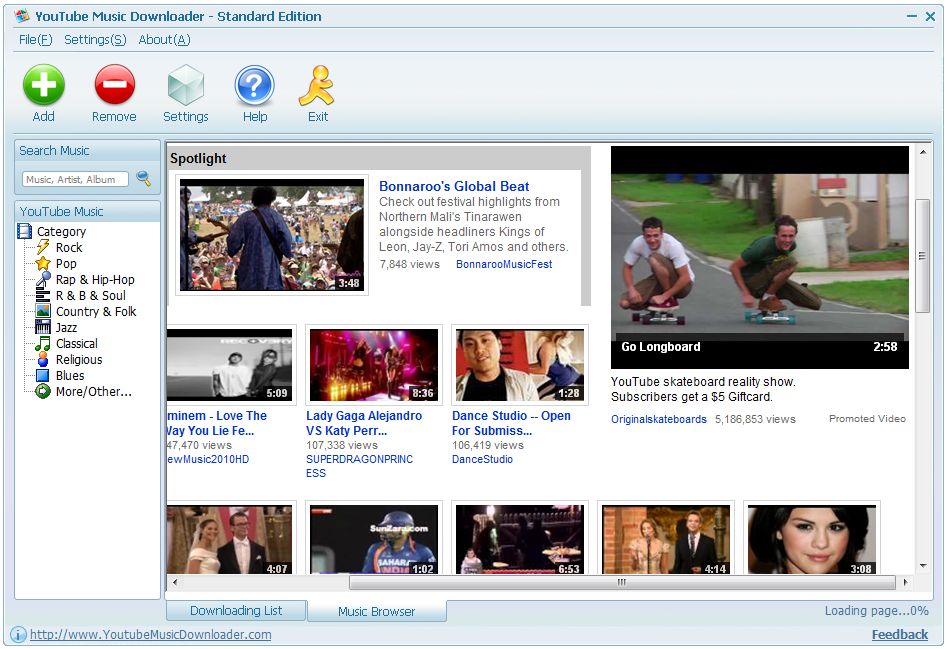Open Settings from the toolbar cube icon
The height and width of the screenshot is (649, 947).
(185, 85)
